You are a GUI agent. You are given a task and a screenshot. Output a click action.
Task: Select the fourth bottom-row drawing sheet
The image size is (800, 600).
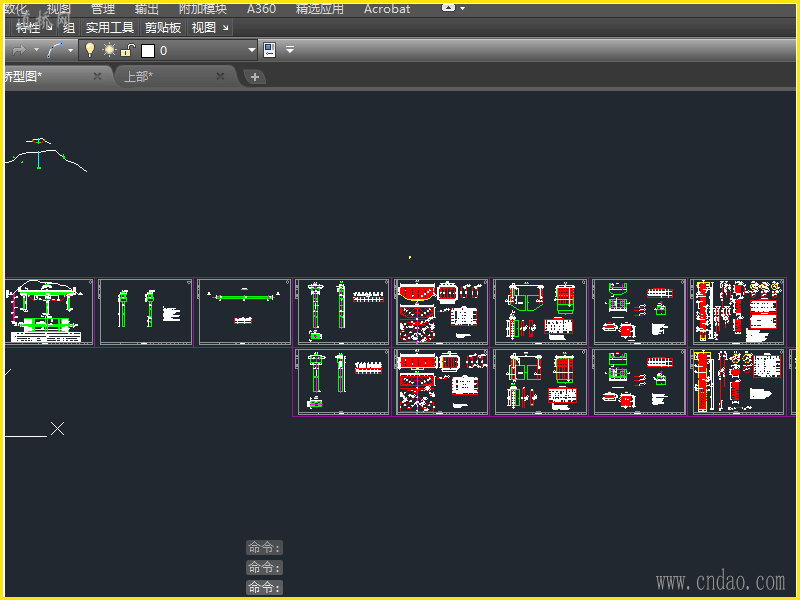coord(639,382)
